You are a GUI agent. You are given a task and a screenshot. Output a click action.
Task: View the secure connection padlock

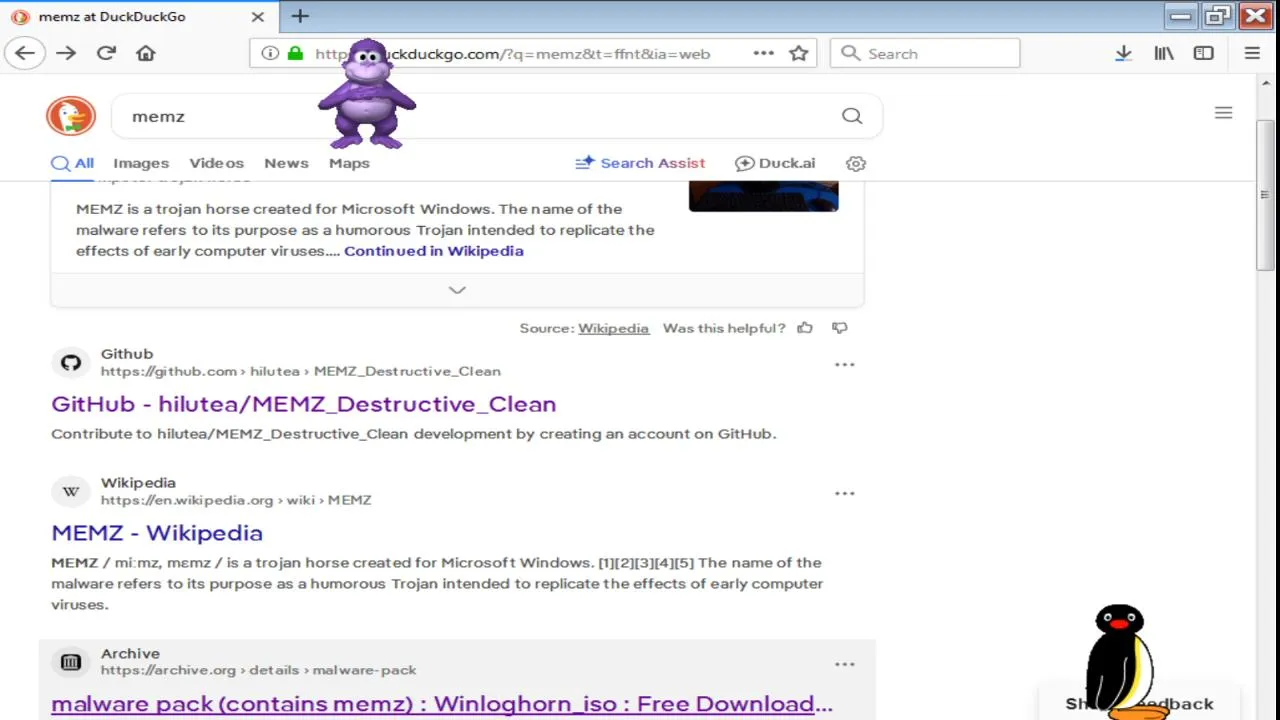[x=295, y=53]
